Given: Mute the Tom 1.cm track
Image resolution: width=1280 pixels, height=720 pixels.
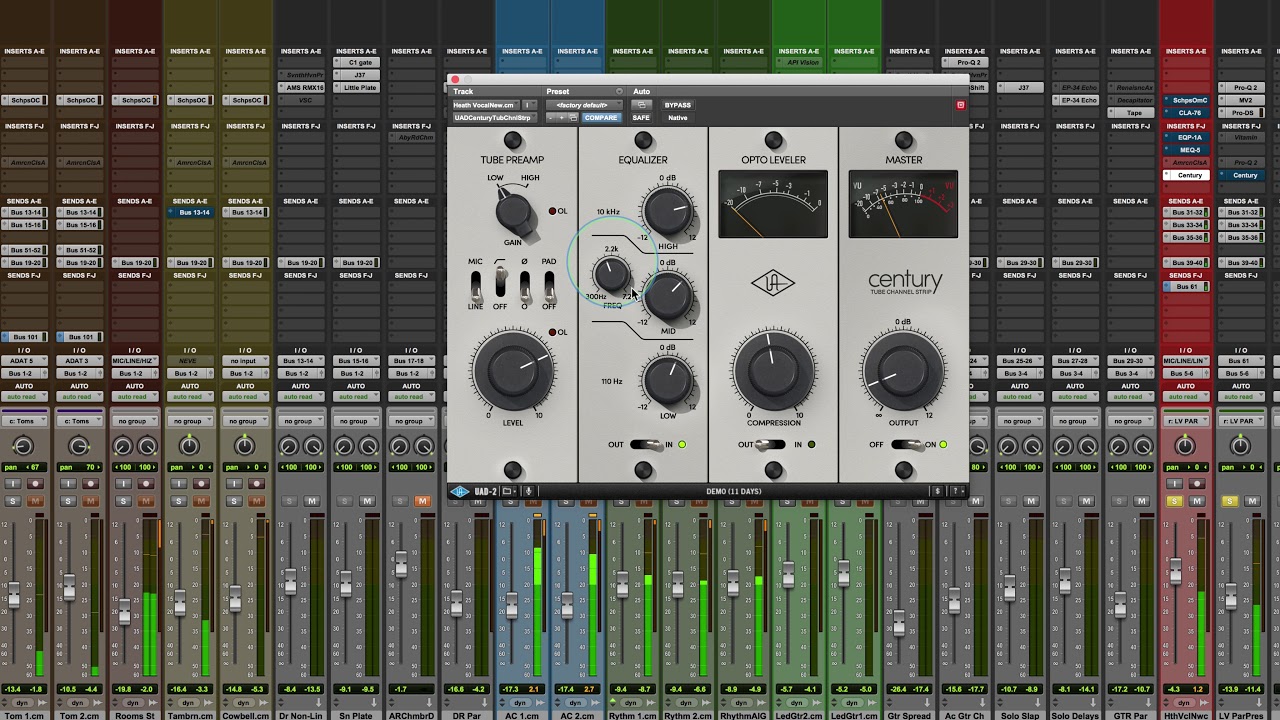Looking at the screenshot, I should (x=35, y=501).
